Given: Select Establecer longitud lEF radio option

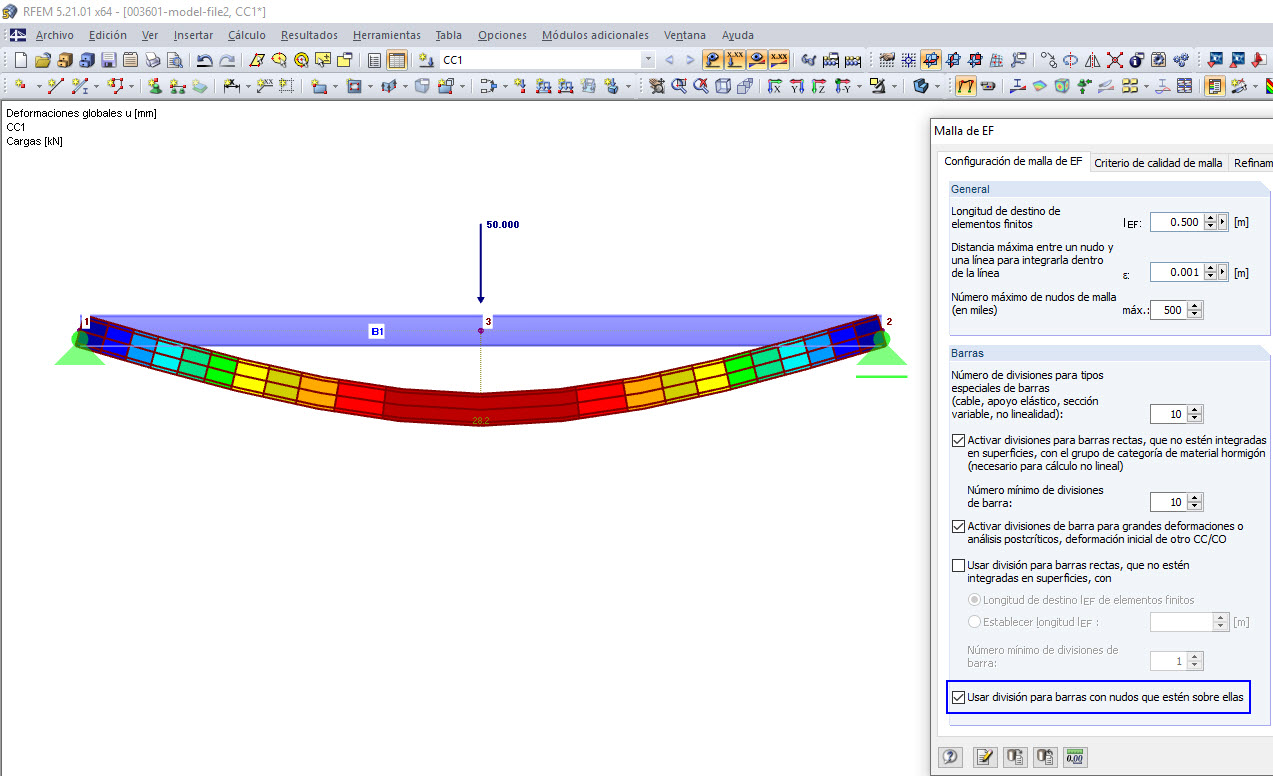Looking at the screenshot, I should tap(975, 622).
